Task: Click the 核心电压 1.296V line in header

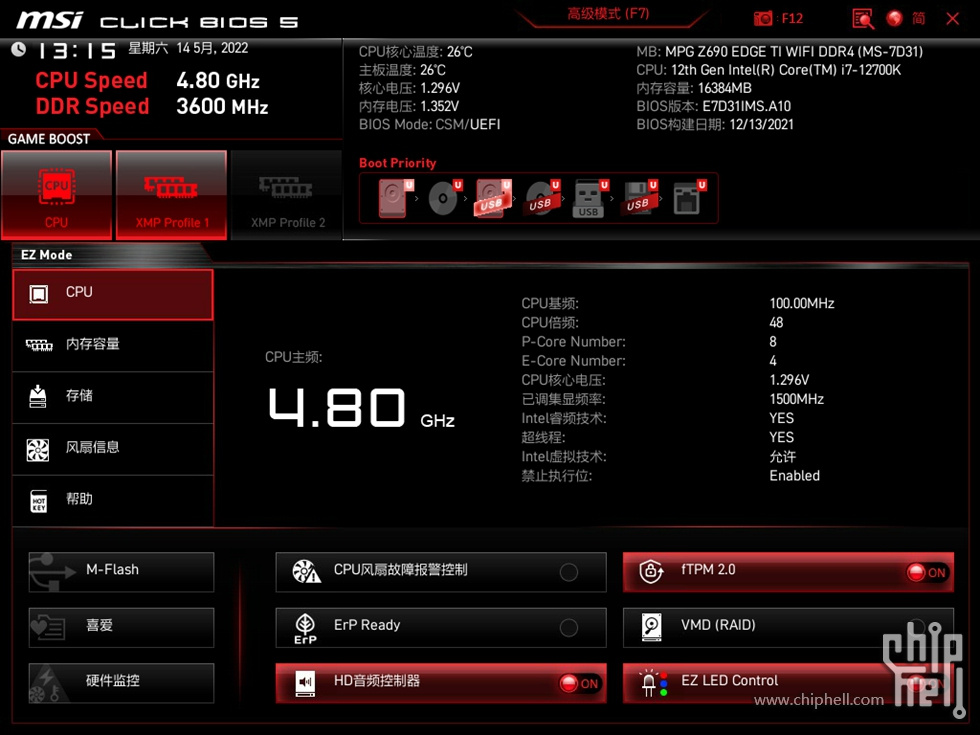Action: pyautogui.click(x=409, y=88)
